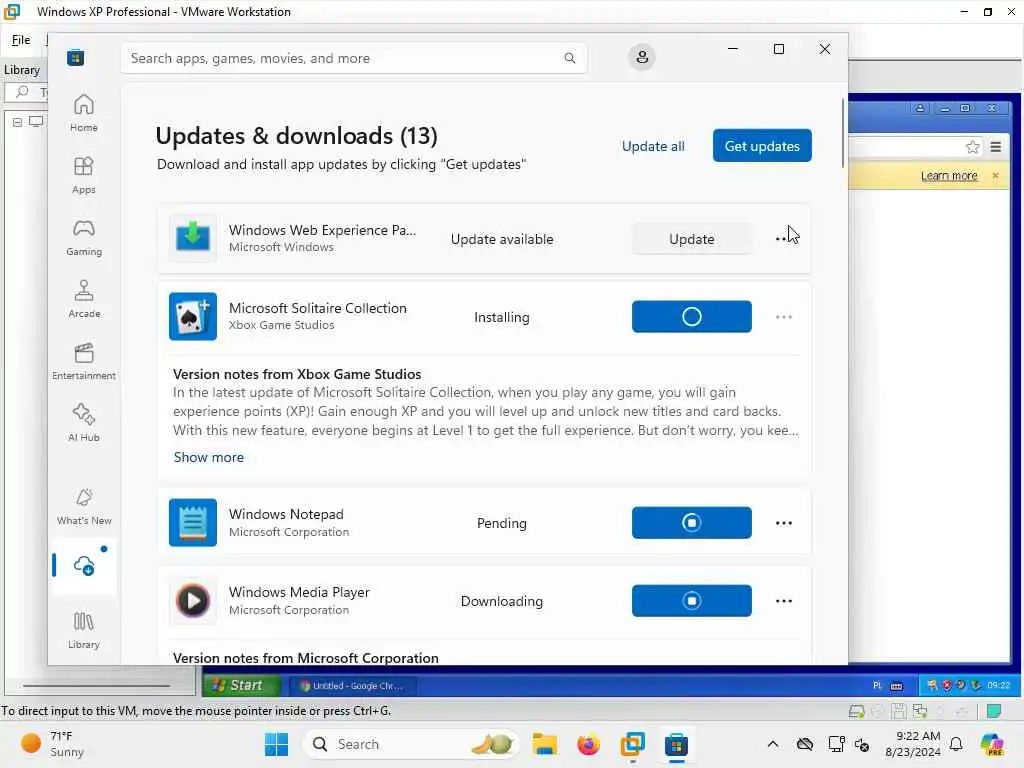Open Home in Store sidebar
Image resolution: width=1024 pixels, height=768 pixels.
84,114
